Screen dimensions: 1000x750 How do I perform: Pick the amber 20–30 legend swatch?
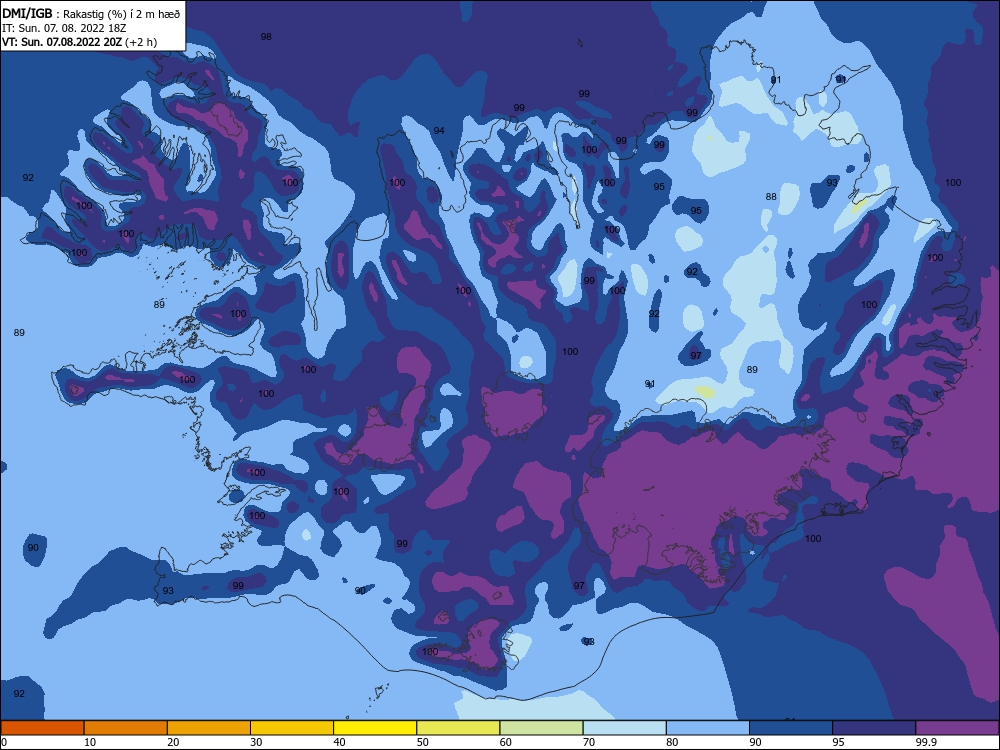[209, 728]
